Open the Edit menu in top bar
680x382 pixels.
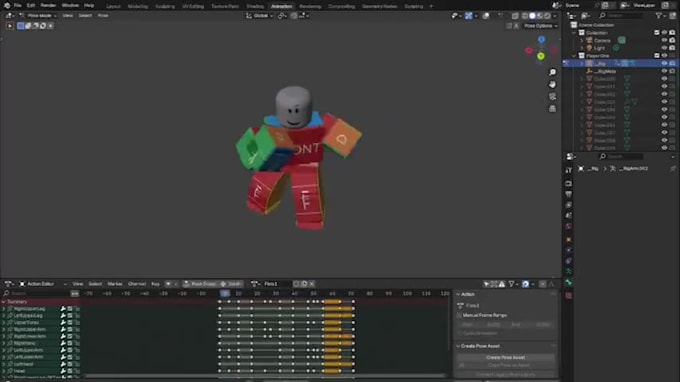coord(31,6)
